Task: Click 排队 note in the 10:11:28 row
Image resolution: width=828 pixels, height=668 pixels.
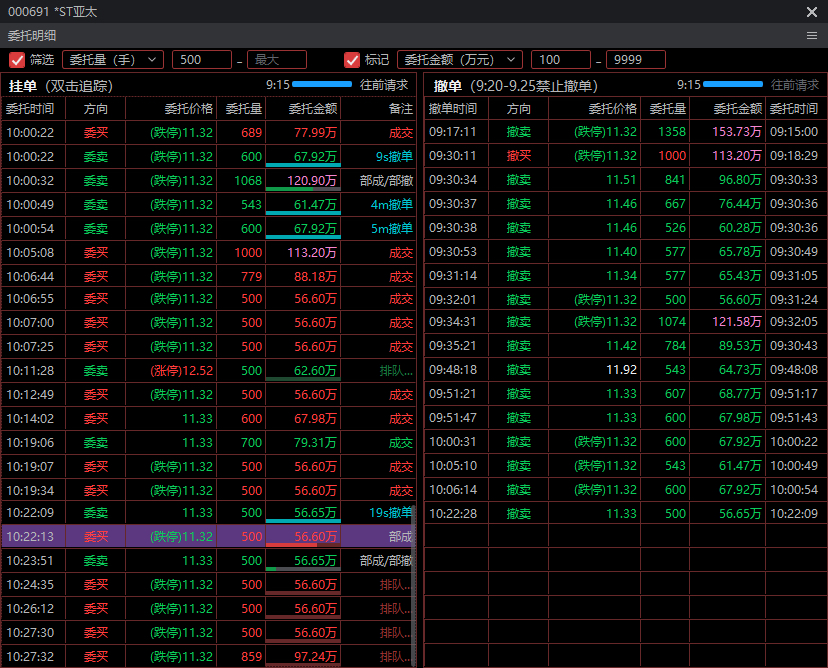Action: tap(396, 371)
